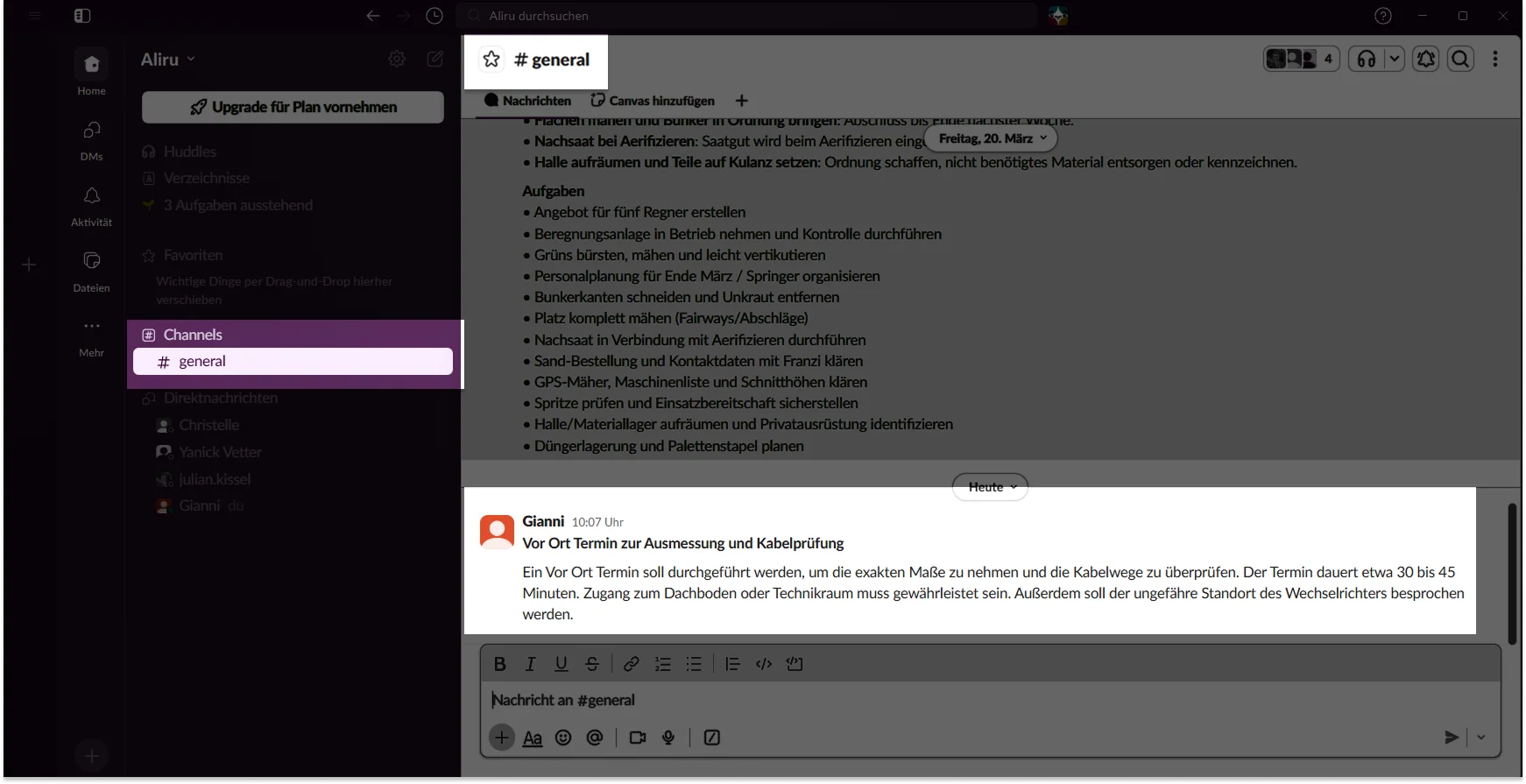Insert a link in message
This screenshot has width=1526, height=784.
click(x=631, y=664)
